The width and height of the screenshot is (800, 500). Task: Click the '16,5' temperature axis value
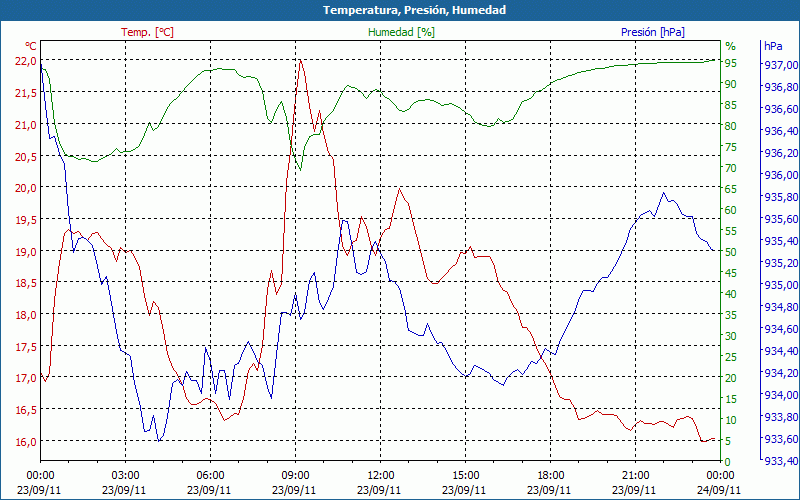click(x=26, y=410)
